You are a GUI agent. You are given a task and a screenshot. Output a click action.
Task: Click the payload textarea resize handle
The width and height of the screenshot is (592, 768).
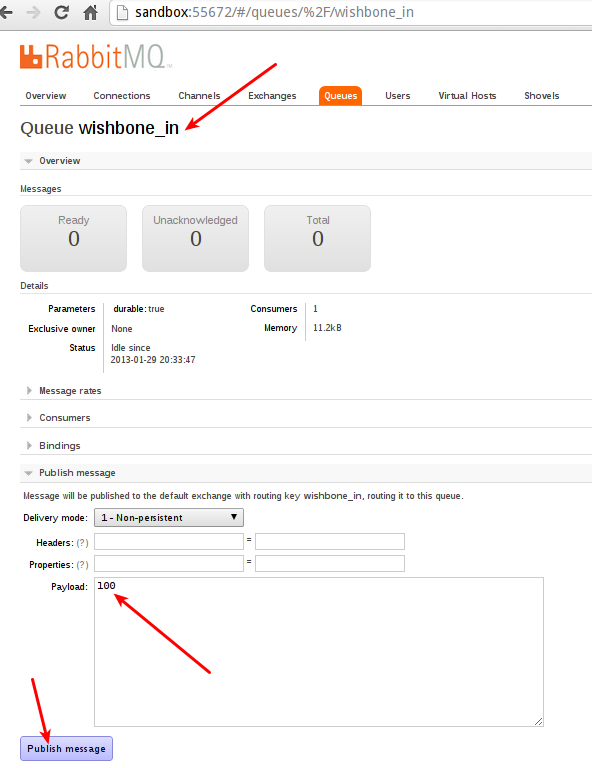pos(539,721)
